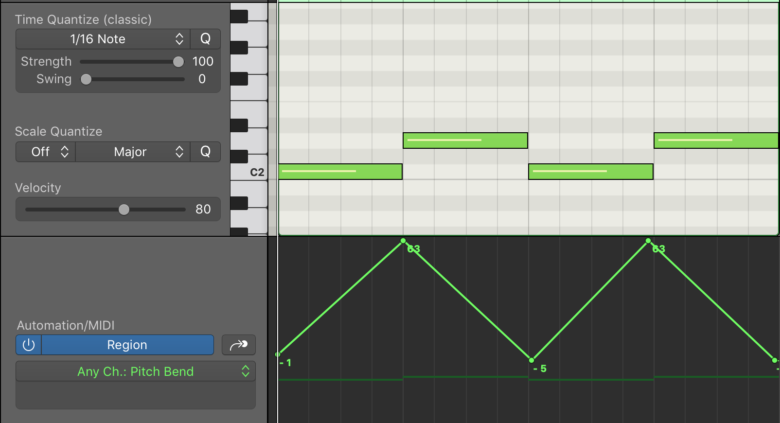Open the Scale Quantize Off dropdown
Screen dimensions: 780x423
(x=45, y=152)
